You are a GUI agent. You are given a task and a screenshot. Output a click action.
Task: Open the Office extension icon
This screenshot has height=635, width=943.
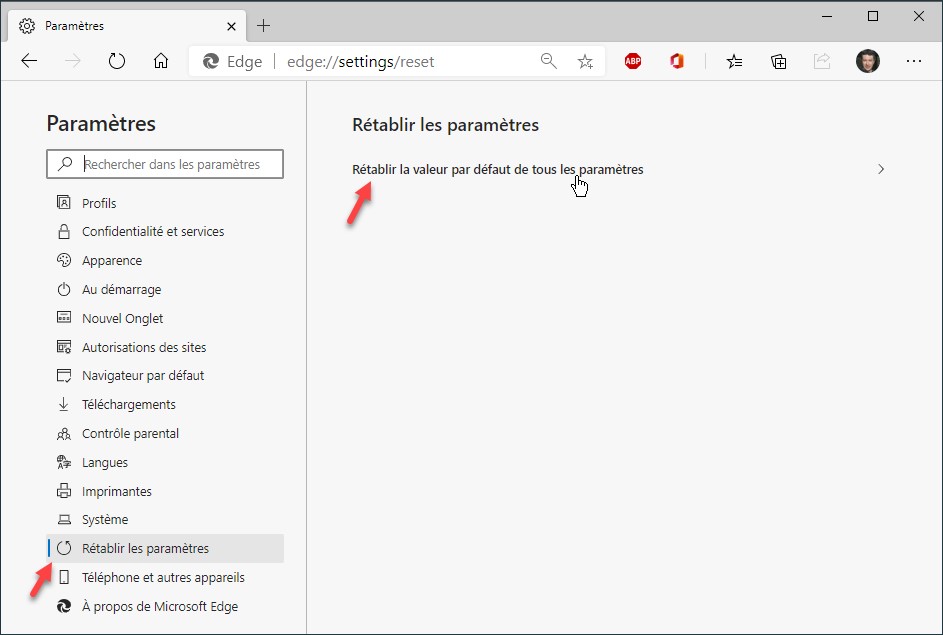[677, 61]
